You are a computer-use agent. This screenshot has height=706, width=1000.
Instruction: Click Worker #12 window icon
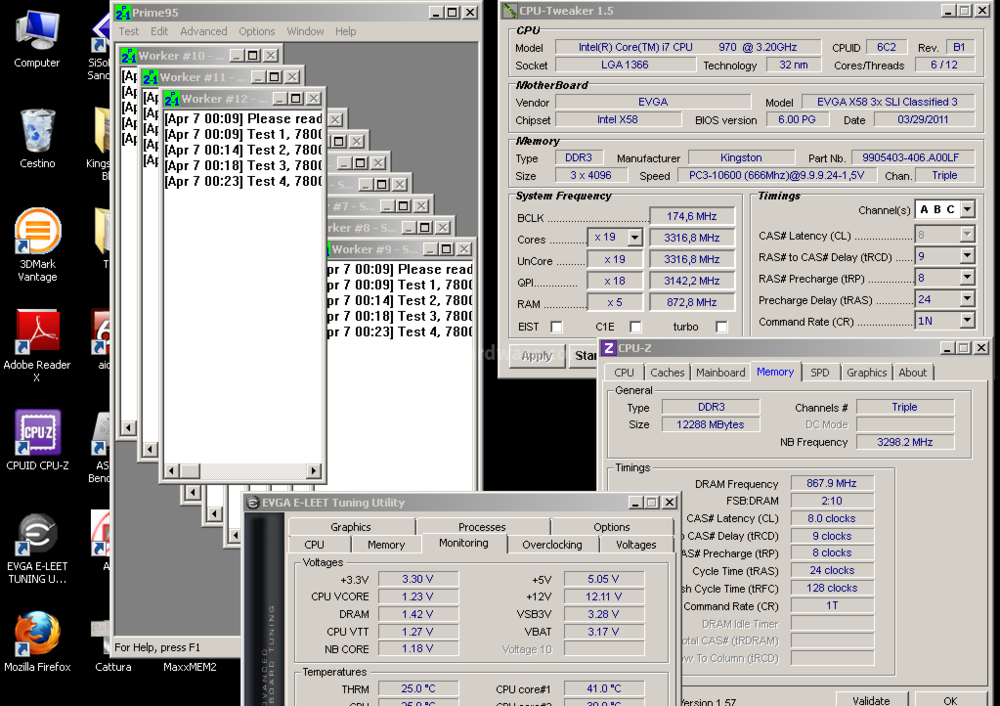pos(172,99)
